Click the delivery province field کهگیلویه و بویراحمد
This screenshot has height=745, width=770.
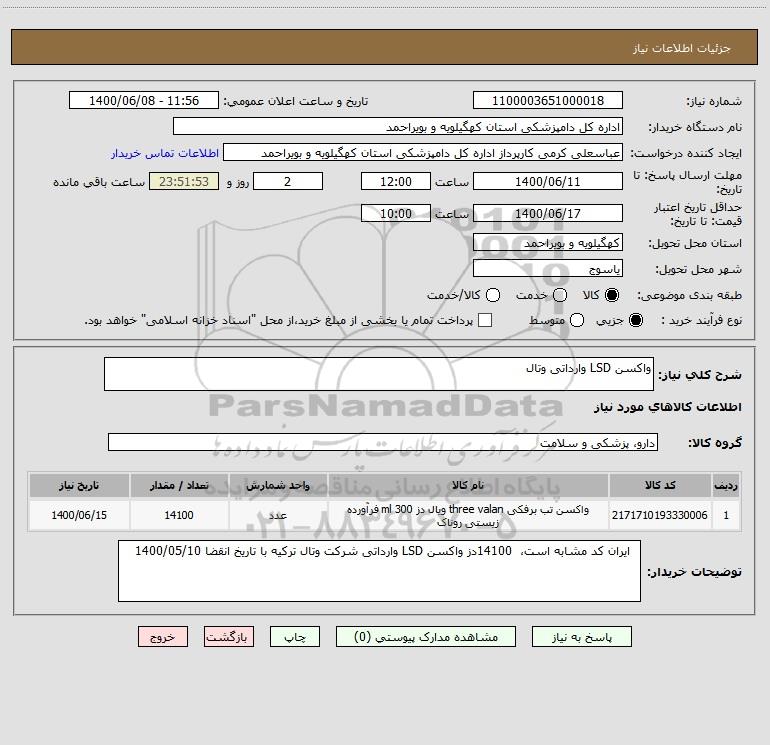548,242
